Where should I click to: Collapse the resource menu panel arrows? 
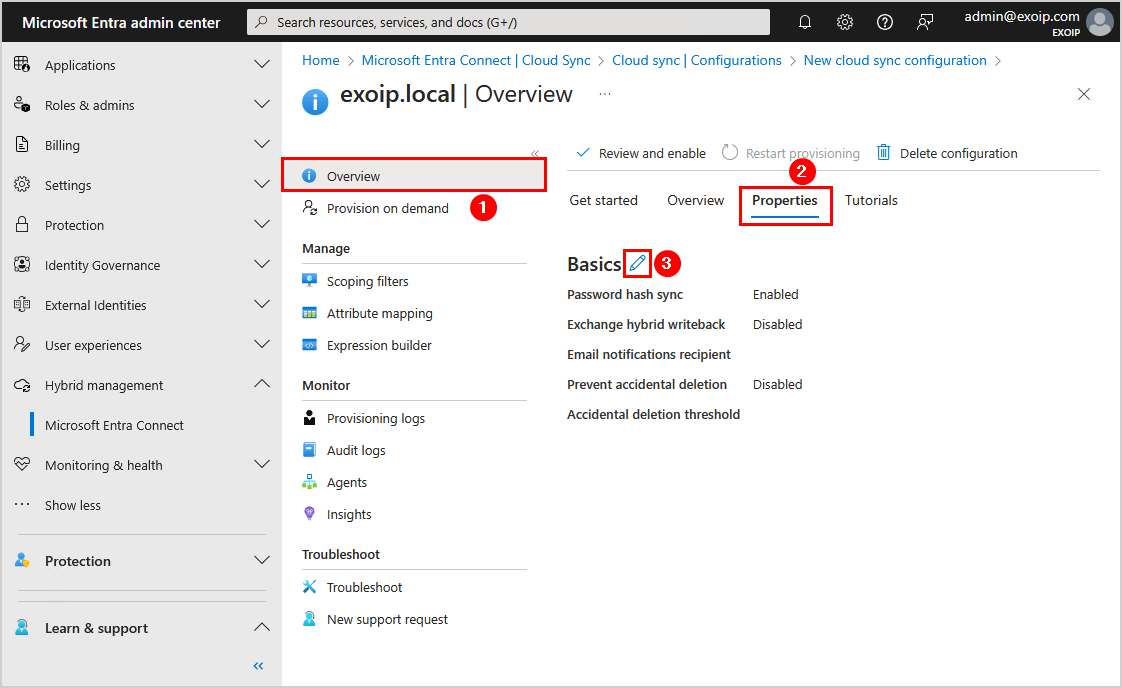click(535, 153)
